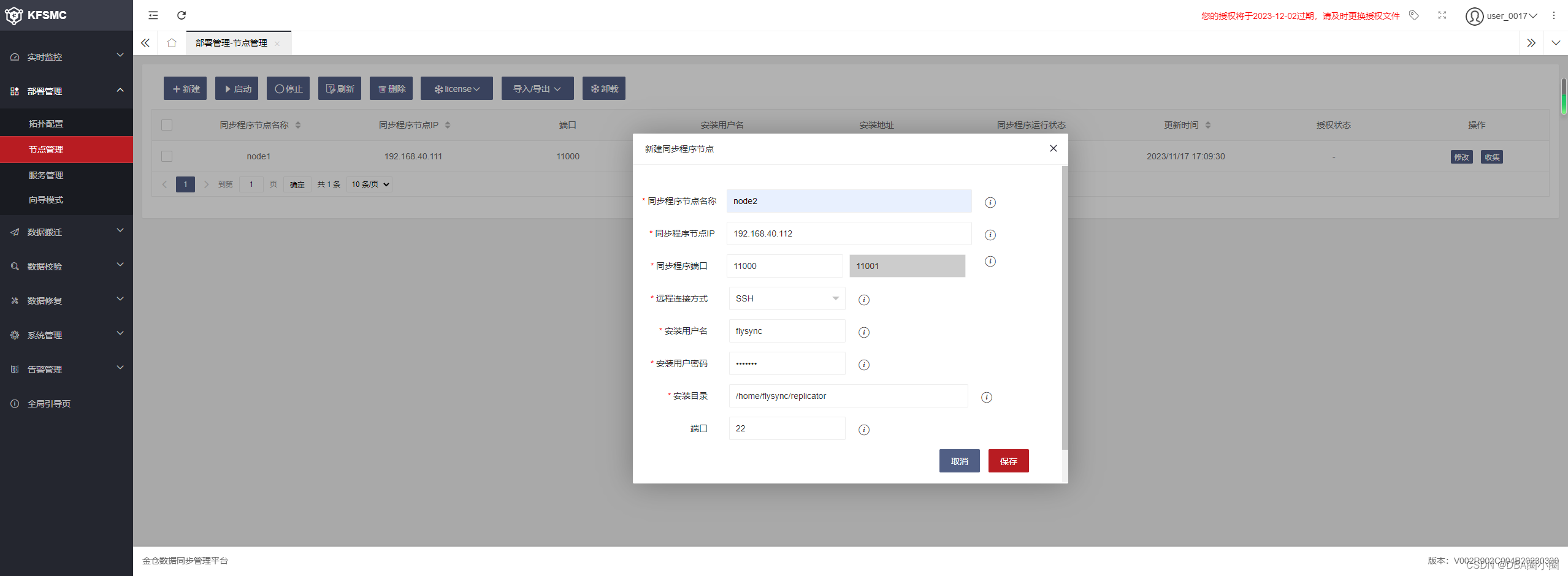Open 向导模式 submenu item

pos(66,200)
